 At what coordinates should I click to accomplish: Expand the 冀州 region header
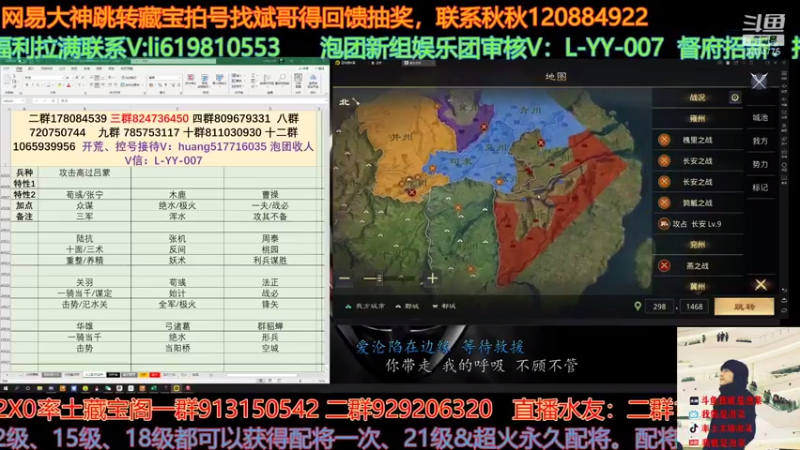pyautogui.click(x=697, y=286)
